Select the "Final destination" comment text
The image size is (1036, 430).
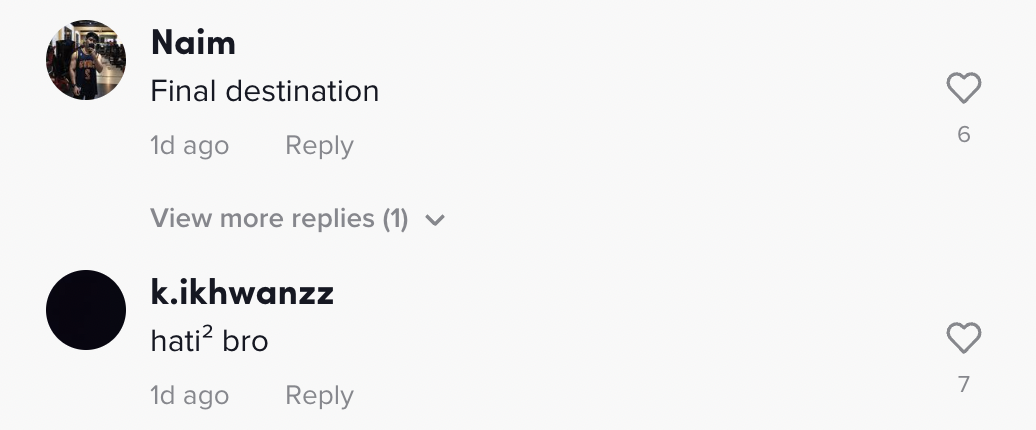coord(264,92)
